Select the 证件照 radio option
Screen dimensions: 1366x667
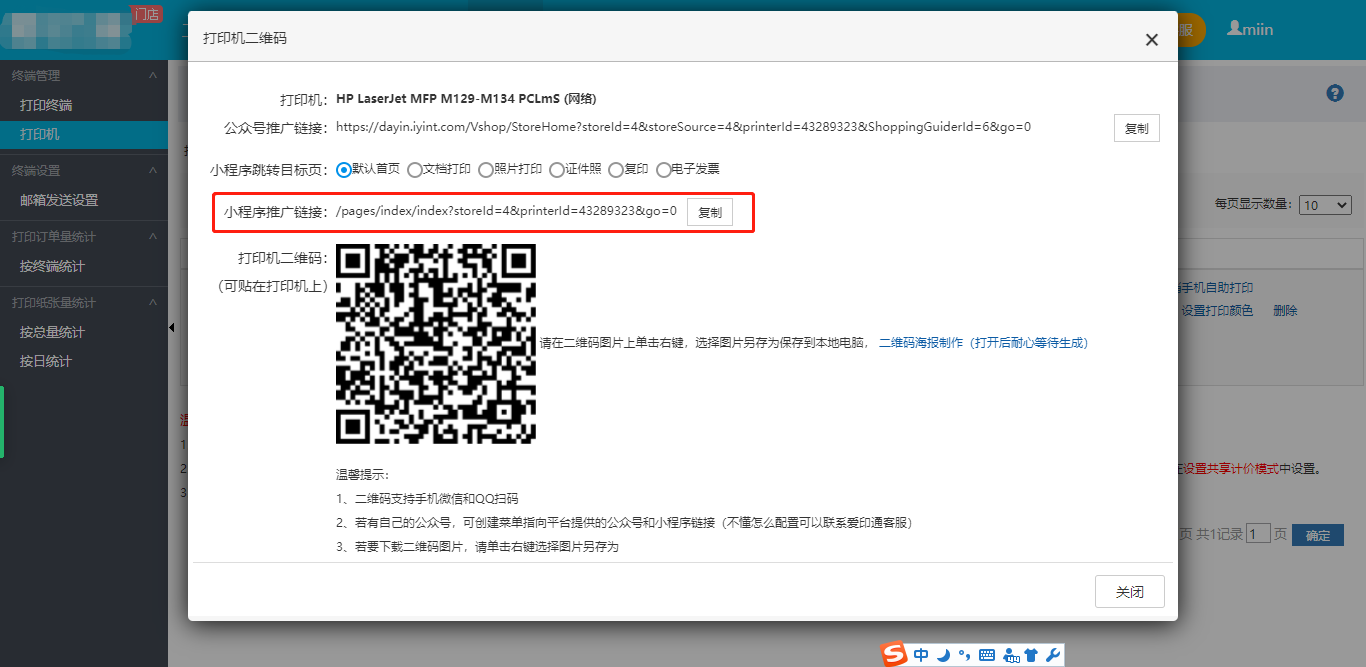557,170
